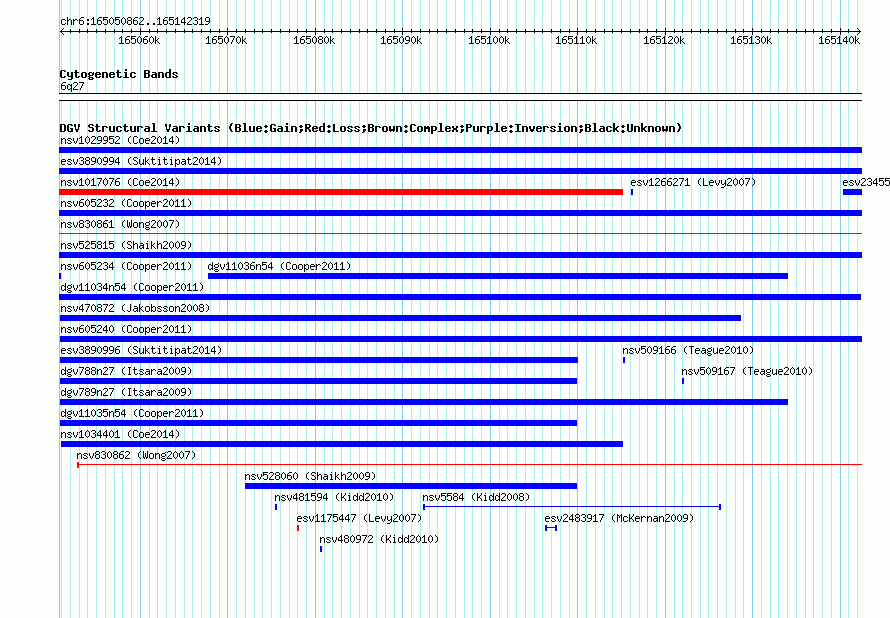Click the nsv605240 (Cooper2011) label

point(126,329)
